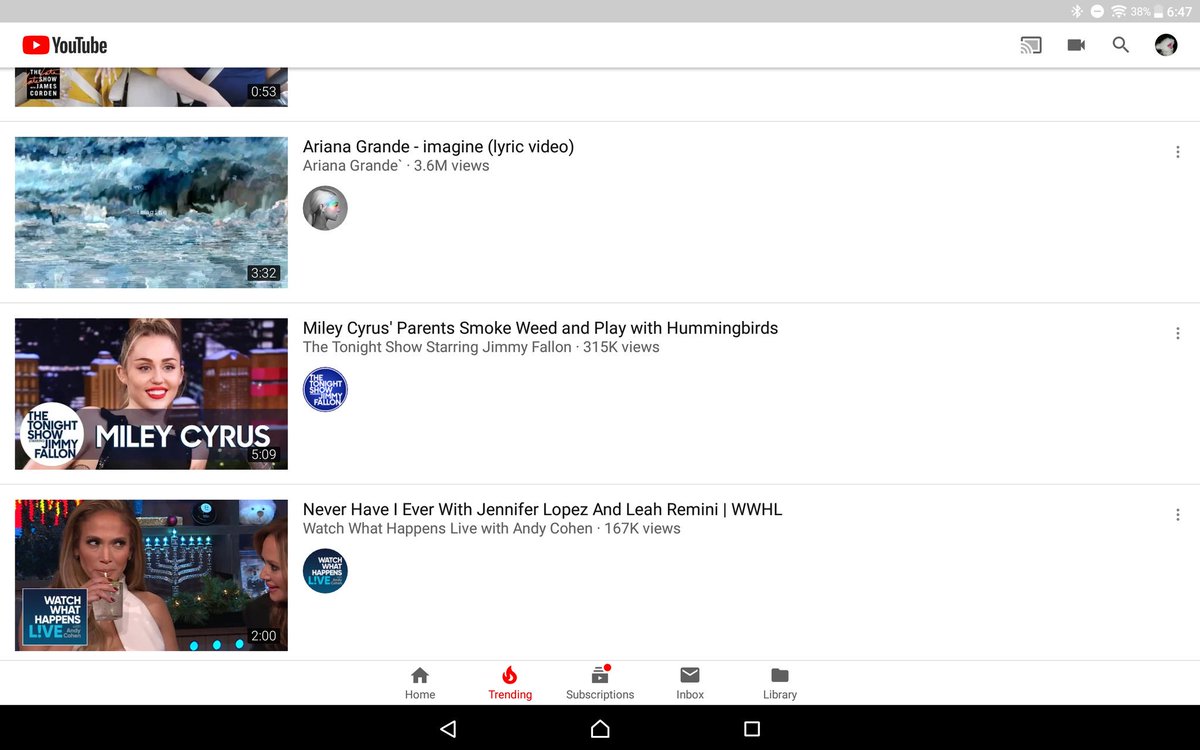Tap 'Watch What Happens Live with Andy Cohen' text
Screen dimensions: 1200x750
point(447,529)
